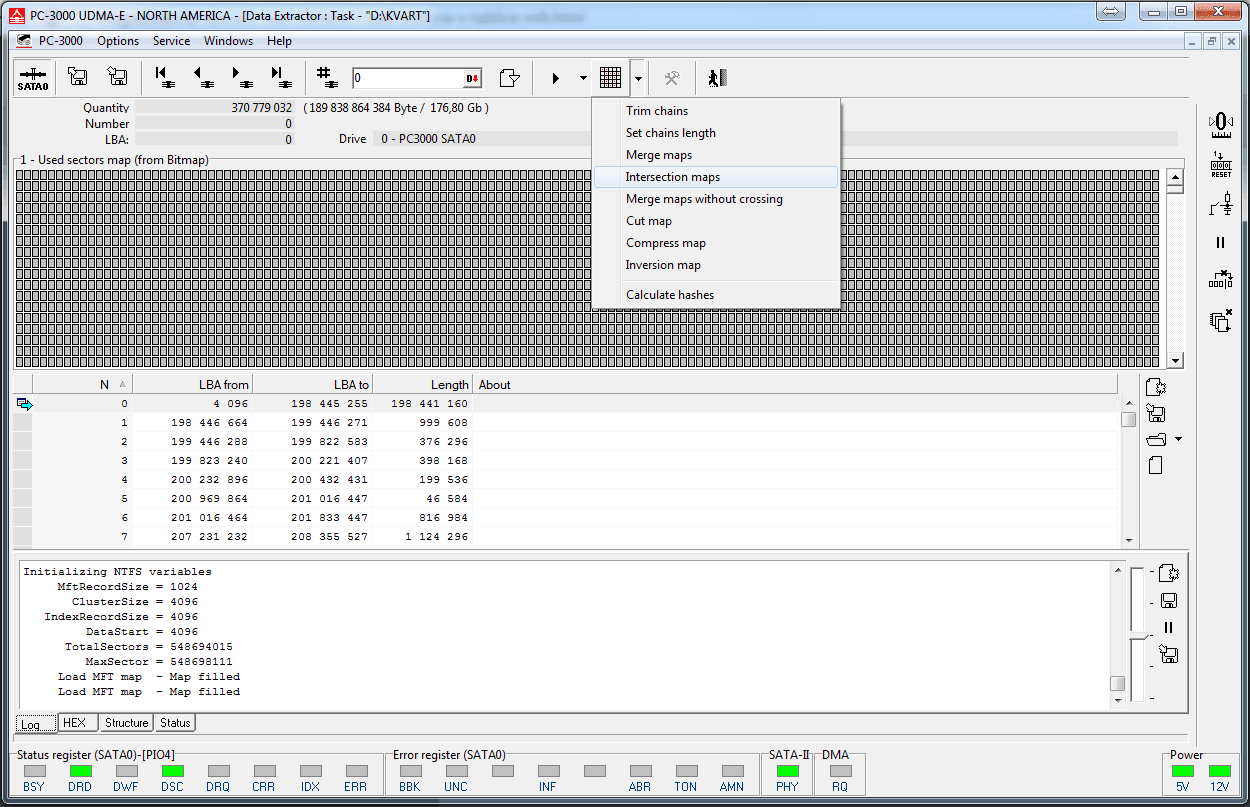Click the clear log page icon

click(1169, 574)
